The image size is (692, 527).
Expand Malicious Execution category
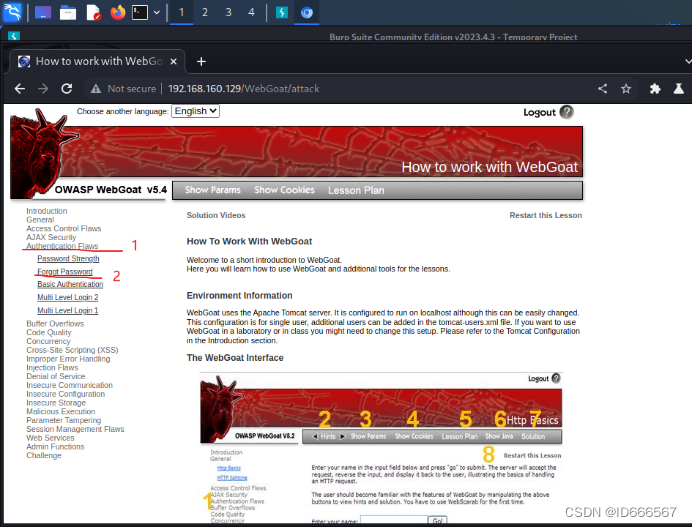[x=60, y=411]
